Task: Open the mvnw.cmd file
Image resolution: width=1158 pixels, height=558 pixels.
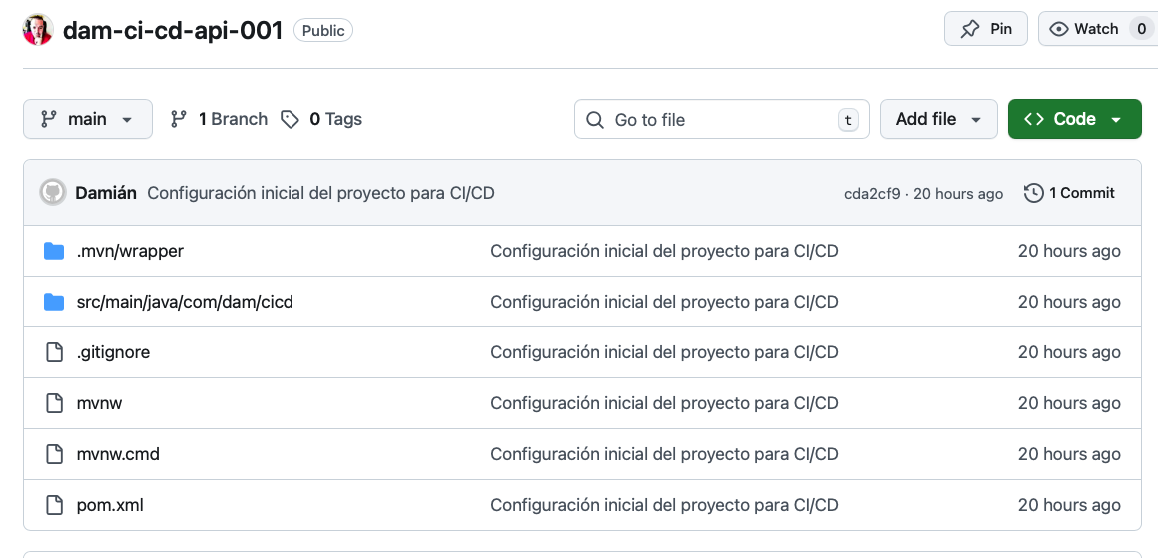Action: click(118, 454)
